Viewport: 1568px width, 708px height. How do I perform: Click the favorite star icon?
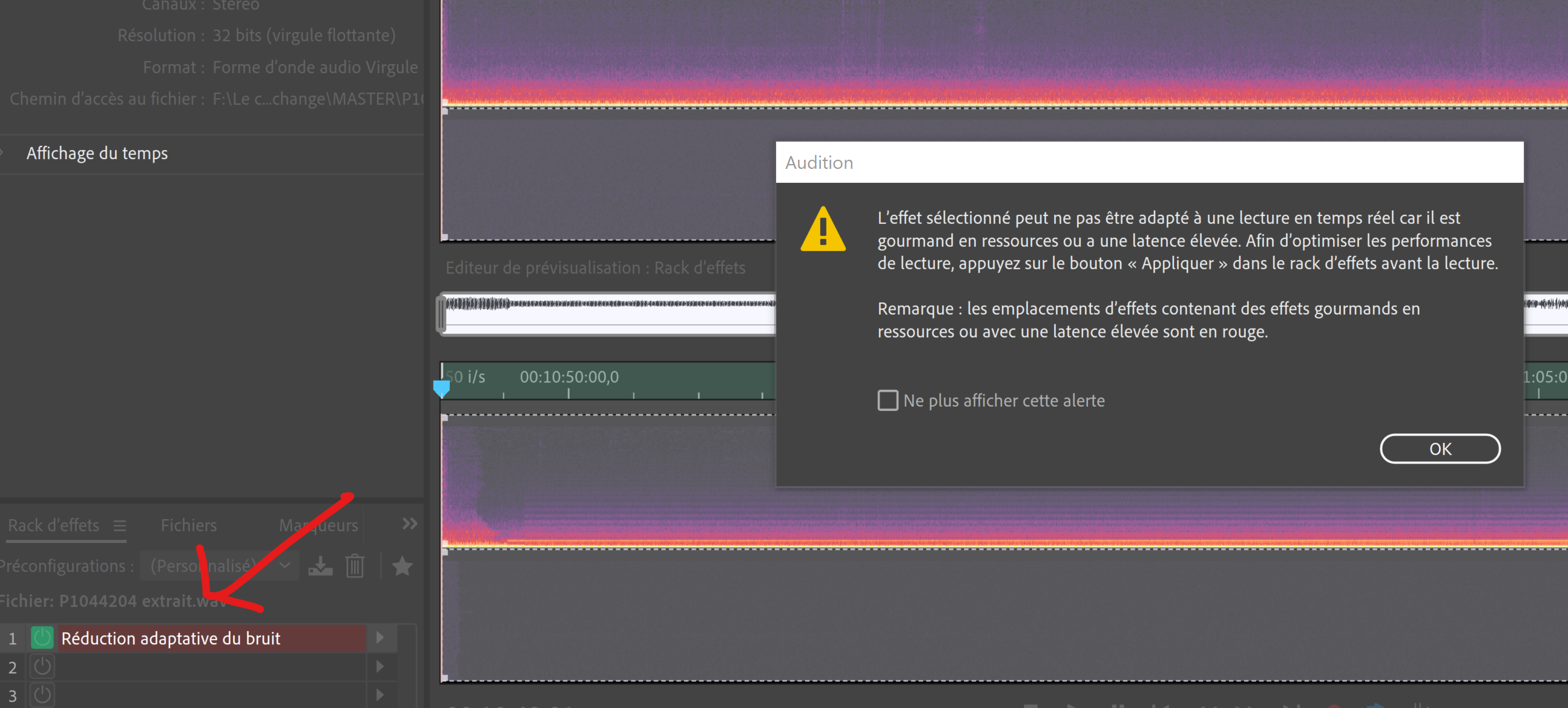pyautogui.click(x=403, y=566)
